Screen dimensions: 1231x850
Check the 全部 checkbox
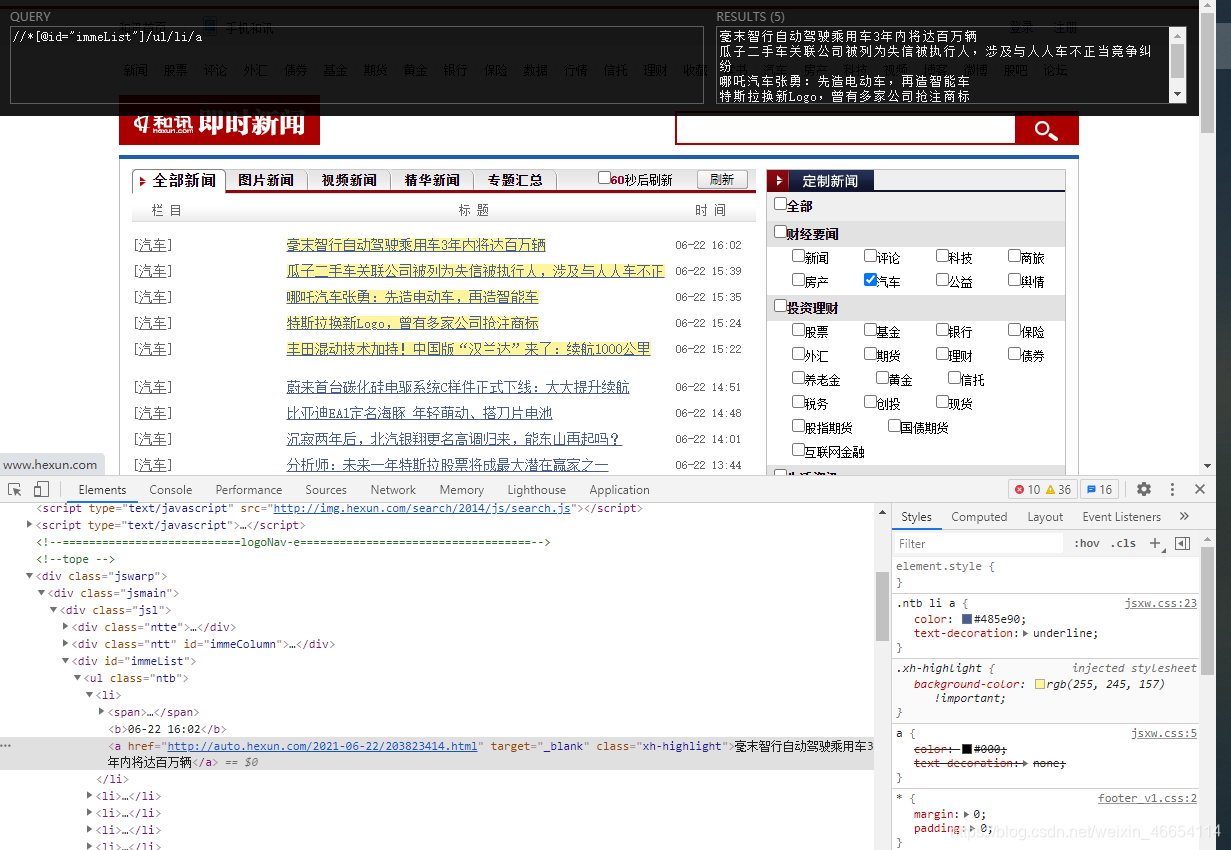coord(781,204)
